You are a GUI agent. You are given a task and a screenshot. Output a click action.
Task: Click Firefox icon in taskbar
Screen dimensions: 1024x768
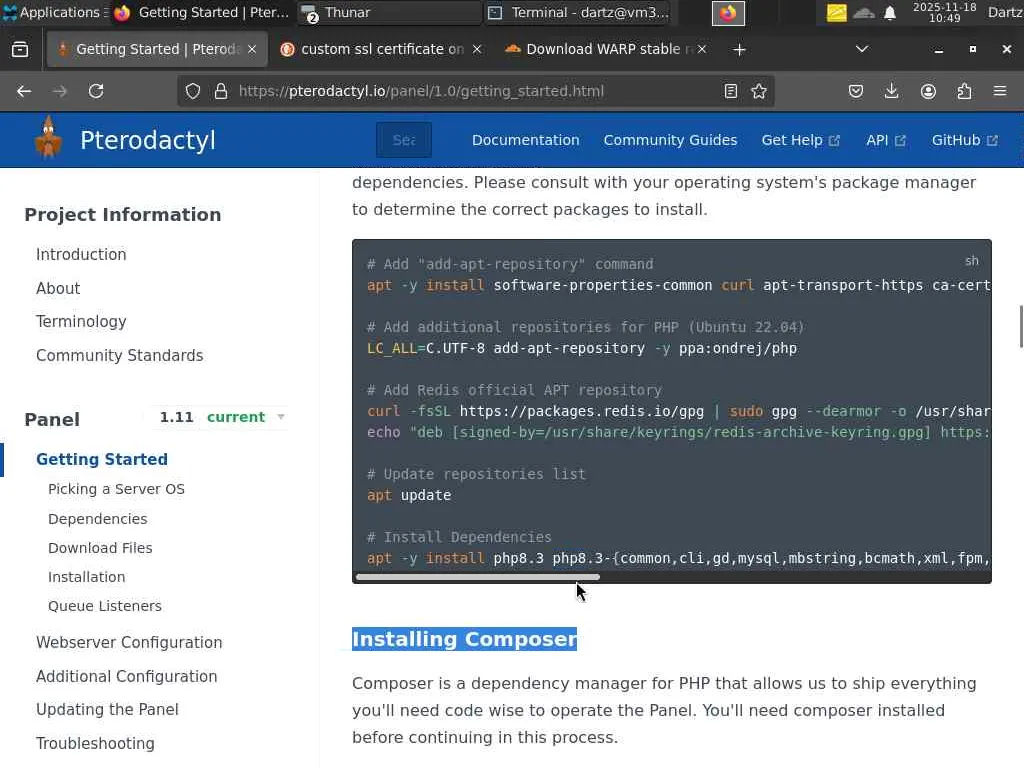[728, 13]
